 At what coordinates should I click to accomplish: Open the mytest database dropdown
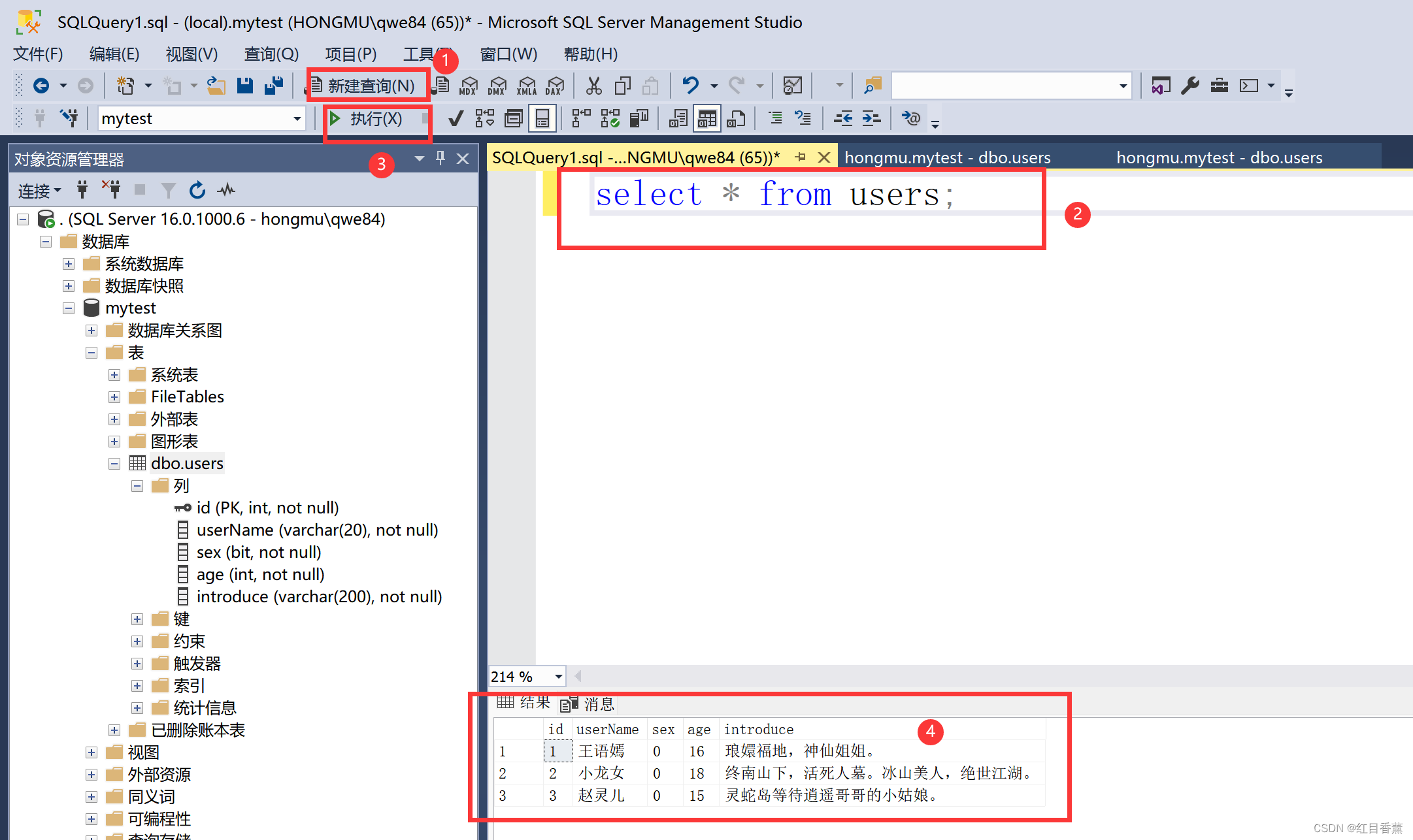297,118
